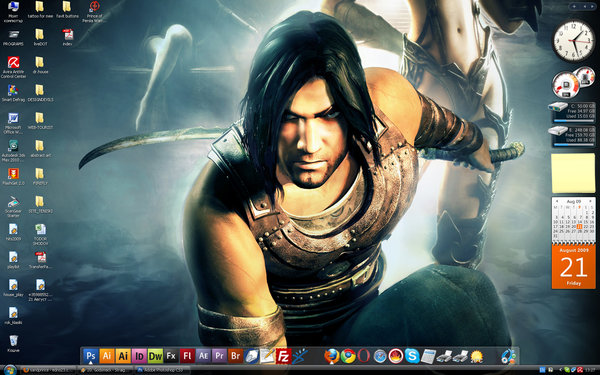The width and height of the screenshot is (600, 375).
Task: Select the Recycle Bin desktop icon
Action: (13, 343)
